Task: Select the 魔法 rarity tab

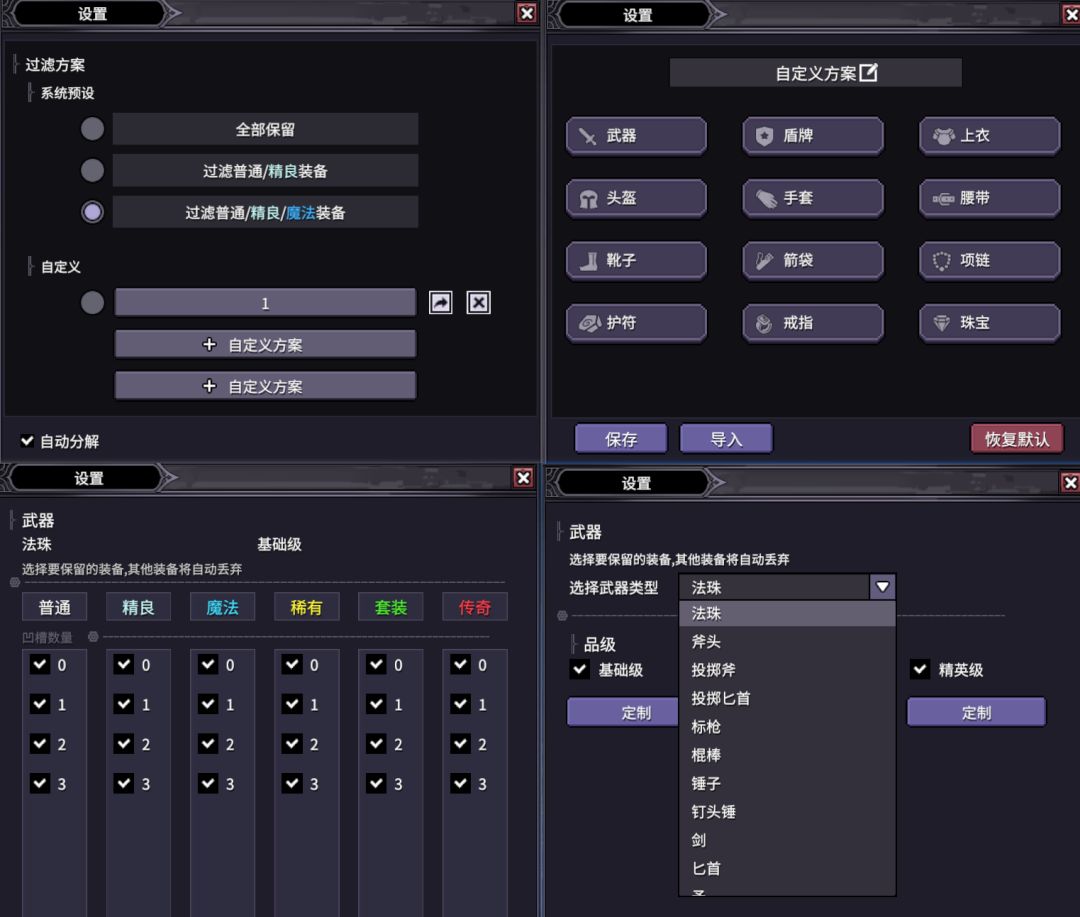Action: pyautogui.click(x=222, y=607)
